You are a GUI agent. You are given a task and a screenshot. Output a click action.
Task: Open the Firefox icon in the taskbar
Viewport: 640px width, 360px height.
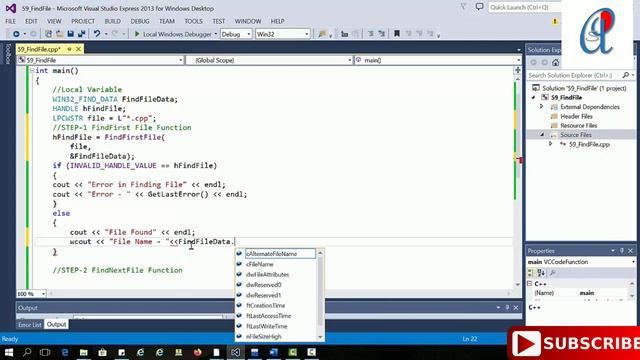pyautogui.click(x=198, y=352)
